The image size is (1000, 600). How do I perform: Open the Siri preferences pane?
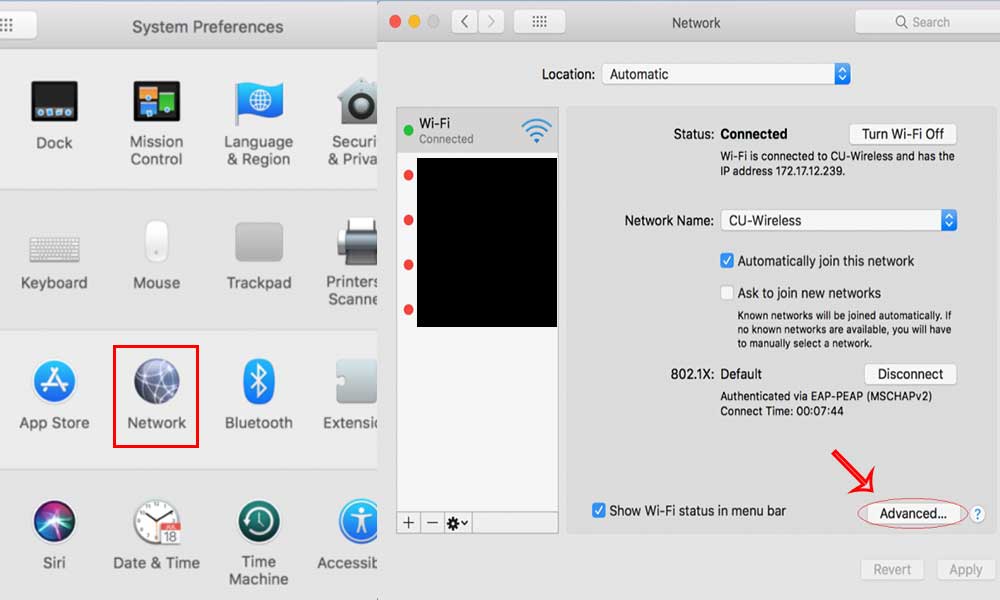click(x=54, y=534)
